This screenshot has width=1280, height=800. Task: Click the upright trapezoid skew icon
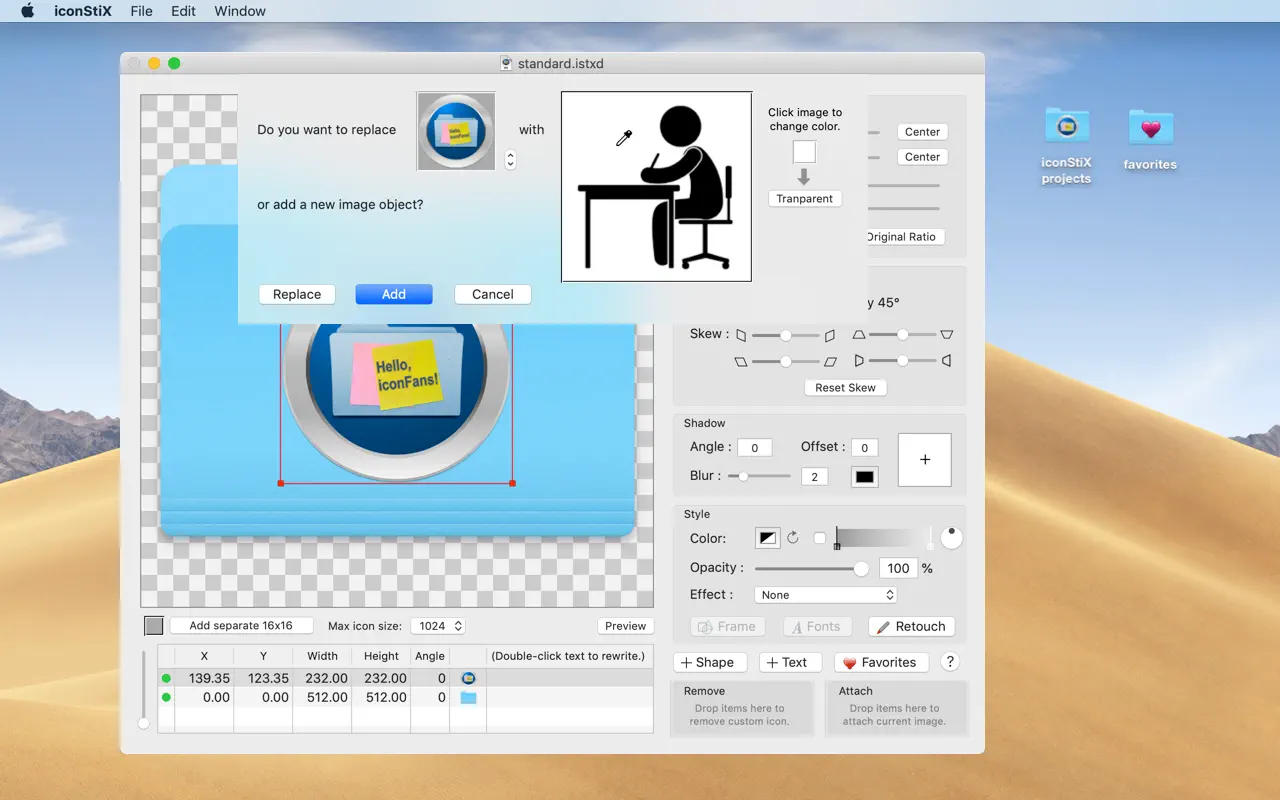(858, 335)
